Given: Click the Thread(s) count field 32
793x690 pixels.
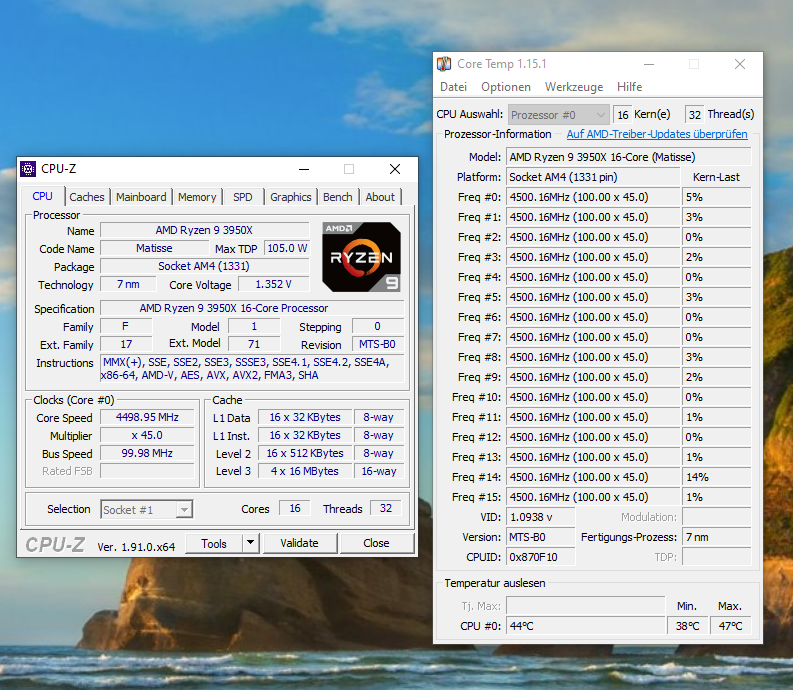Looking at the screenshot, I should 695,115.
